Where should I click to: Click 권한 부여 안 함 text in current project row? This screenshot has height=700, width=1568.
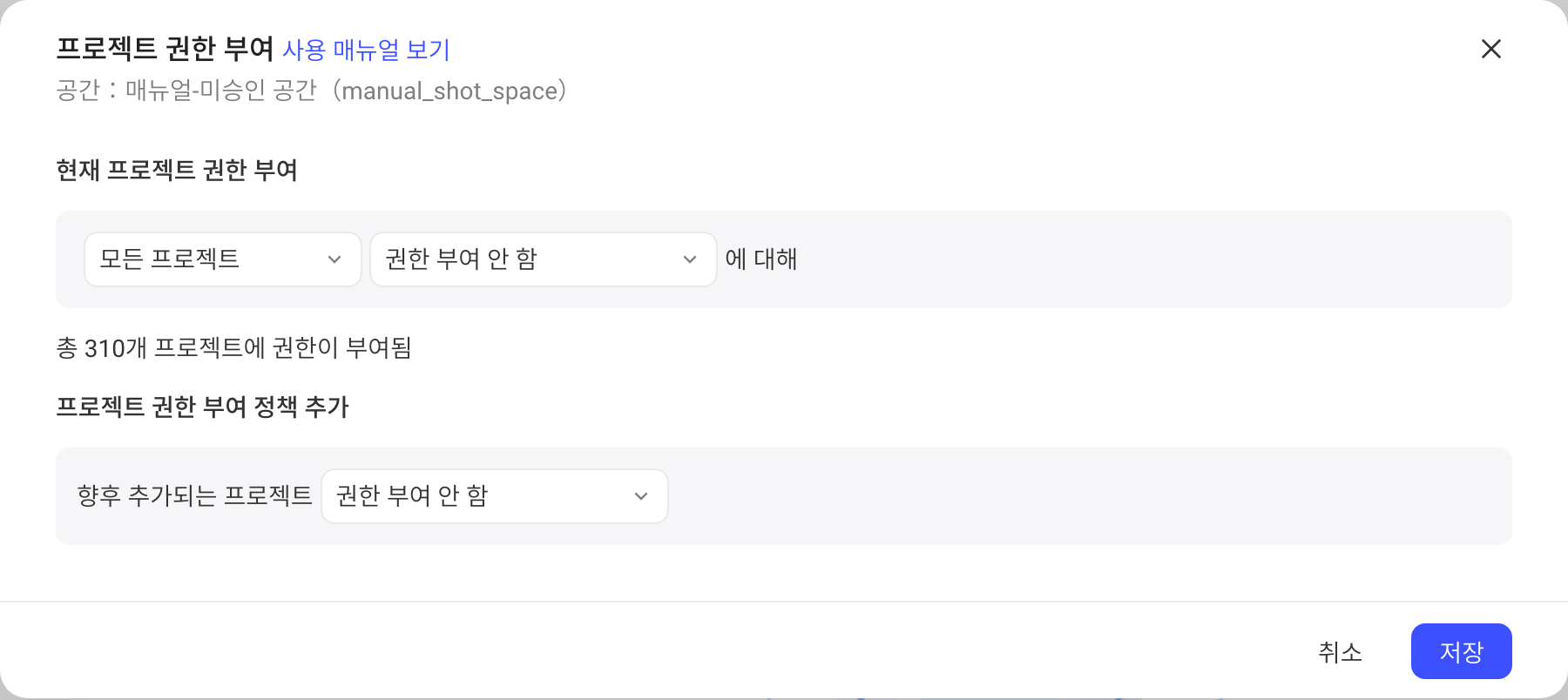click(x=461, y=259)
